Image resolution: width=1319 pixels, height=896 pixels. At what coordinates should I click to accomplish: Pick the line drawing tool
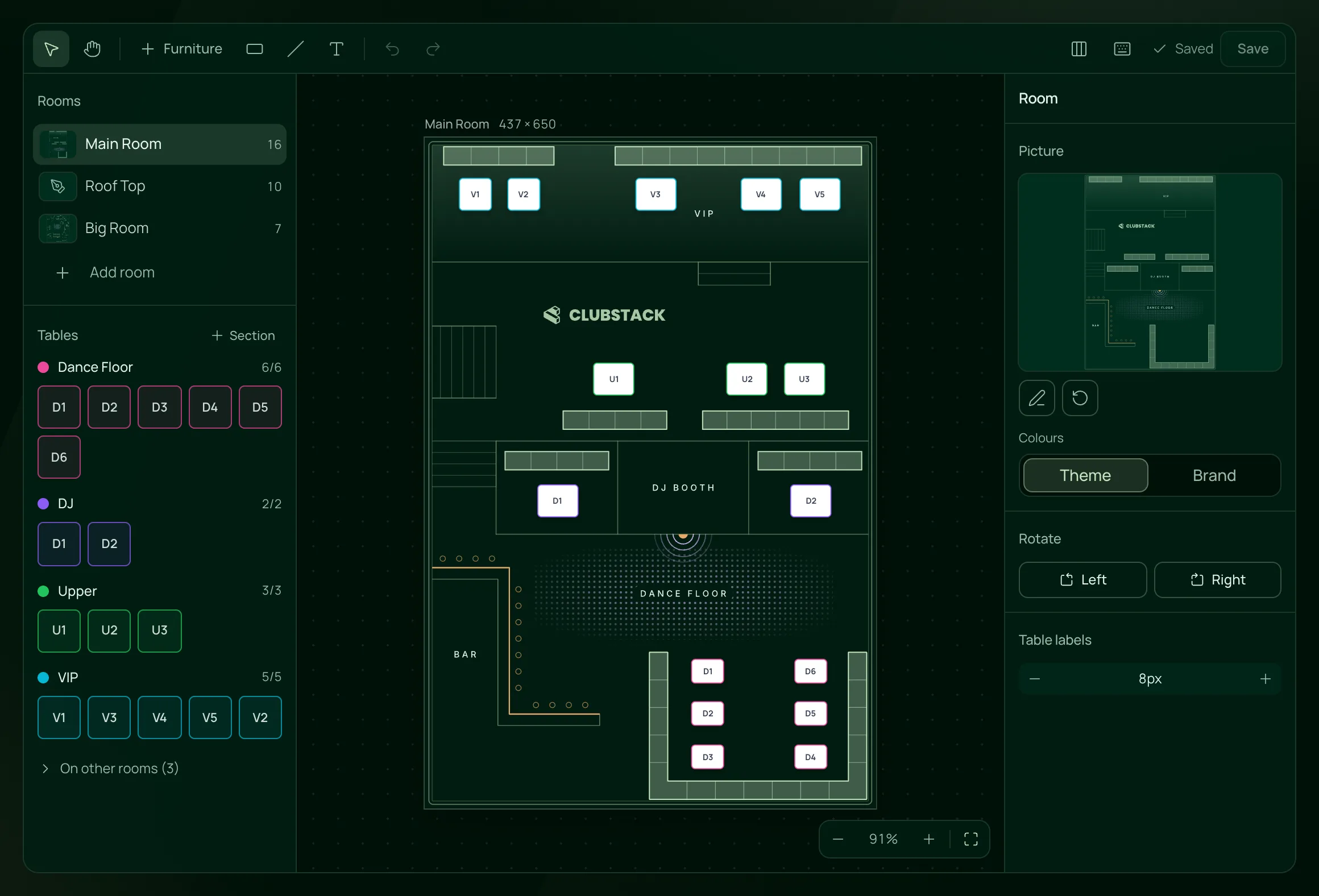(296, 49)
